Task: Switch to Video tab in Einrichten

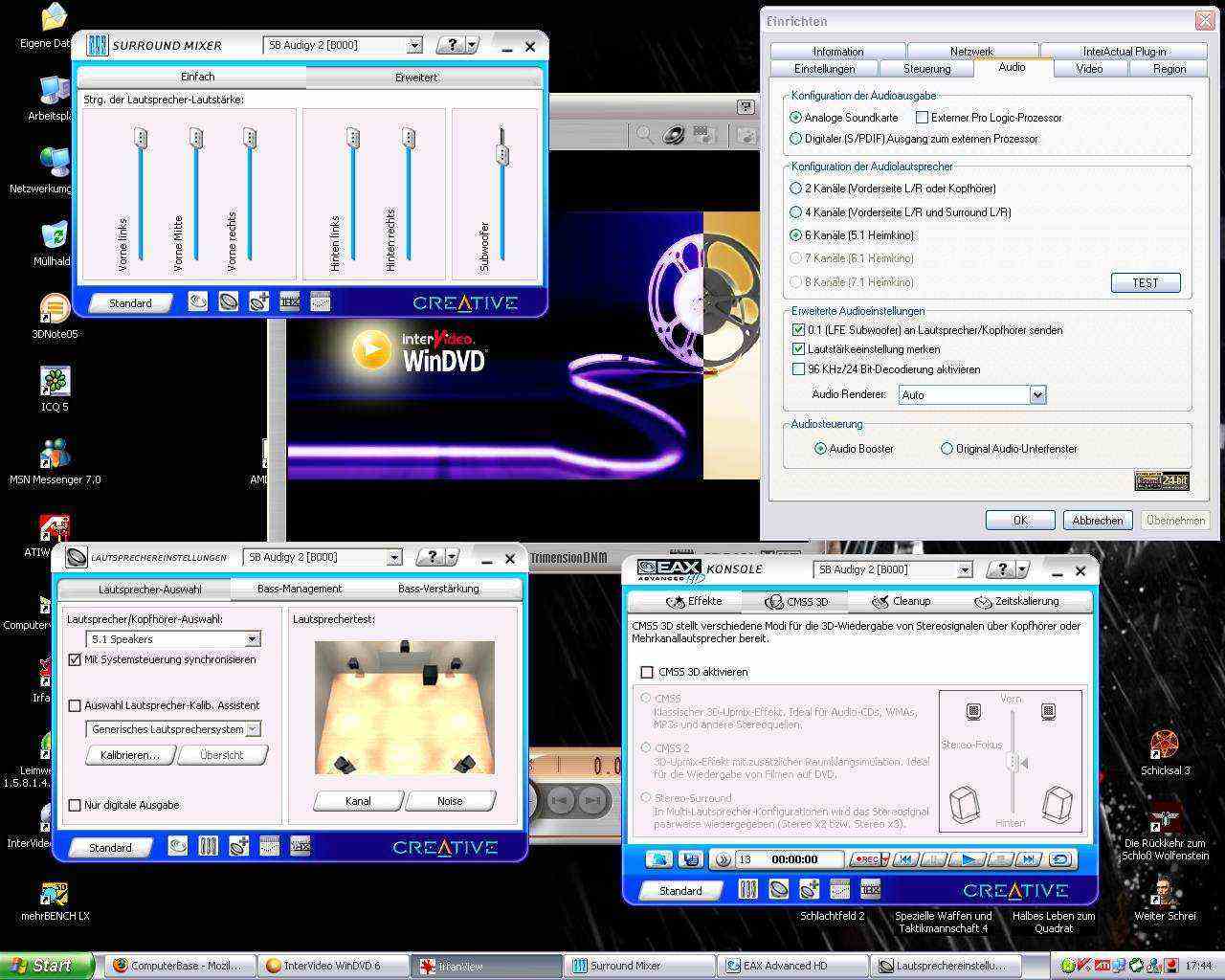Action: click(1089, 69)
